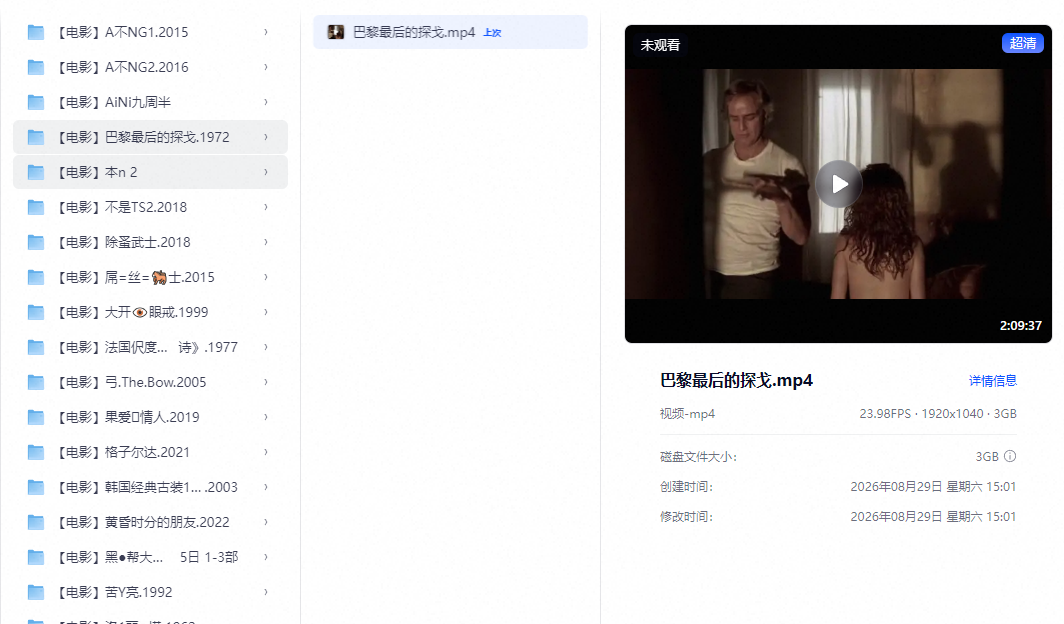Click folder icon of 除圣武士.2018
The image size is (1064, 624).
(35, 242)
